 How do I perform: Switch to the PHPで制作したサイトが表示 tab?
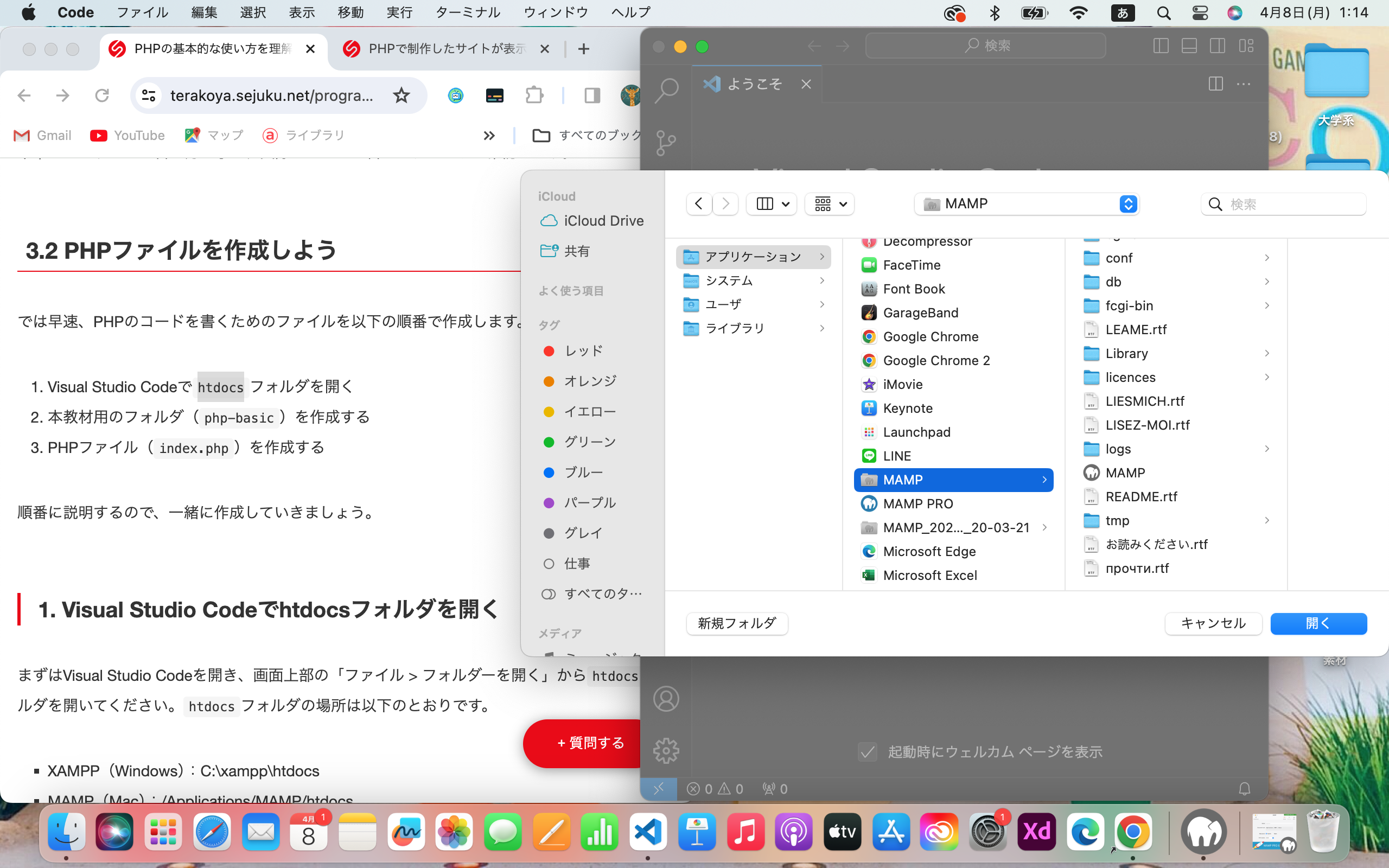pyautogui.click(x=447, y=49)
